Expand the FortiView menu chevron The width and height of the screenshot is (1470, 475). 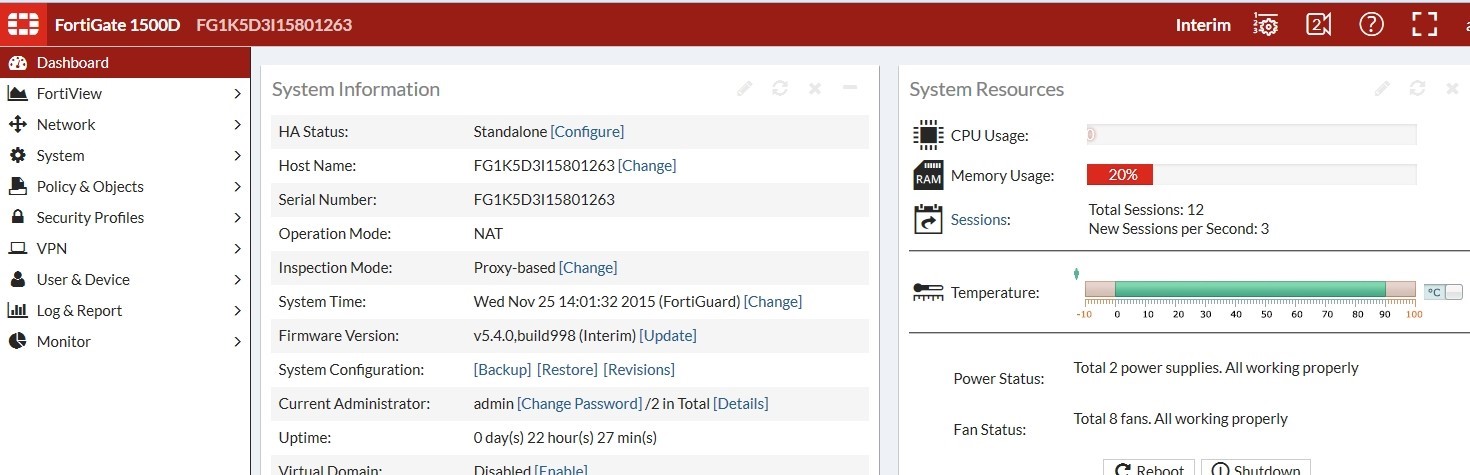point(237,94)
